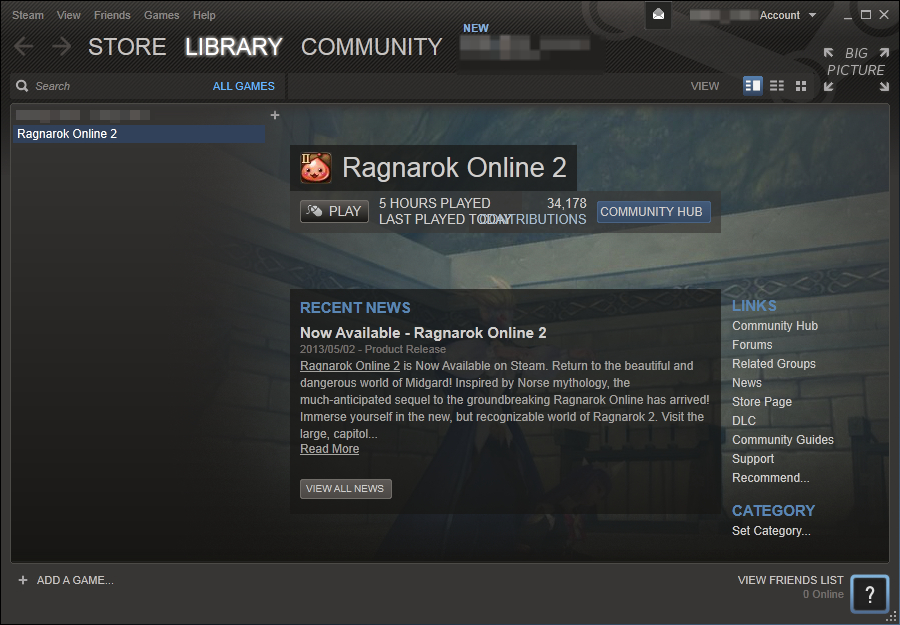Play Ragnarok Online 2
Screen dimensions: 900x625
click(334, 211)
